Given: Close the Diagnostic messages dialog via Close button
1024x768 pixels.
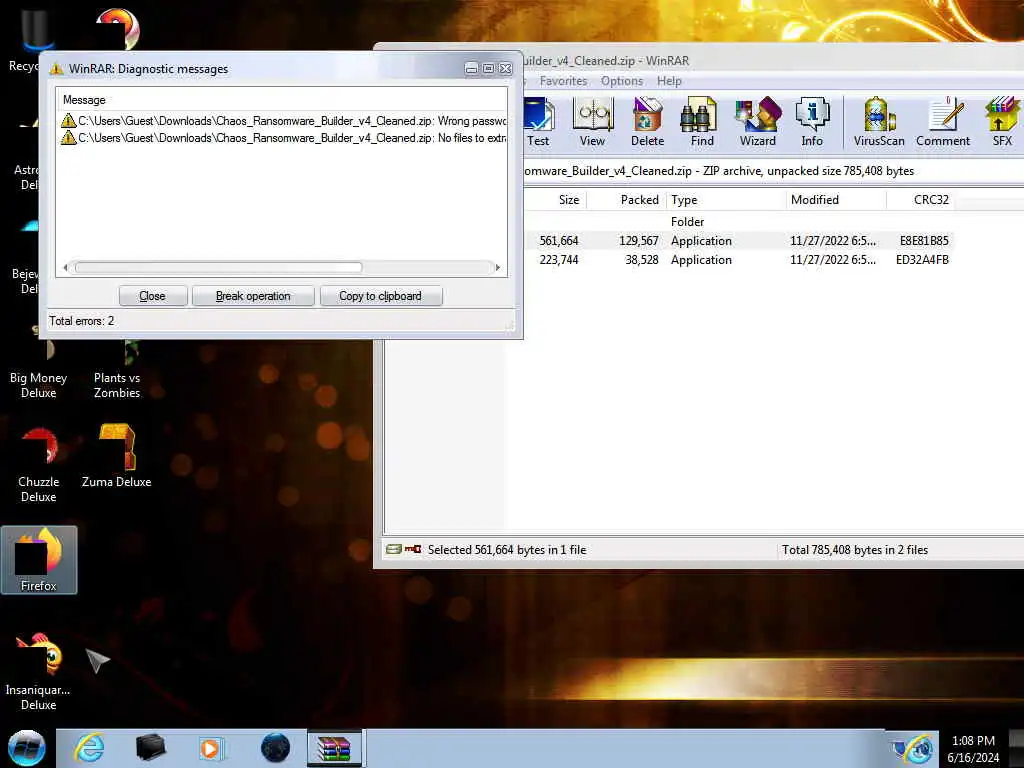Looking at the screenshot, I should point(153,296).
